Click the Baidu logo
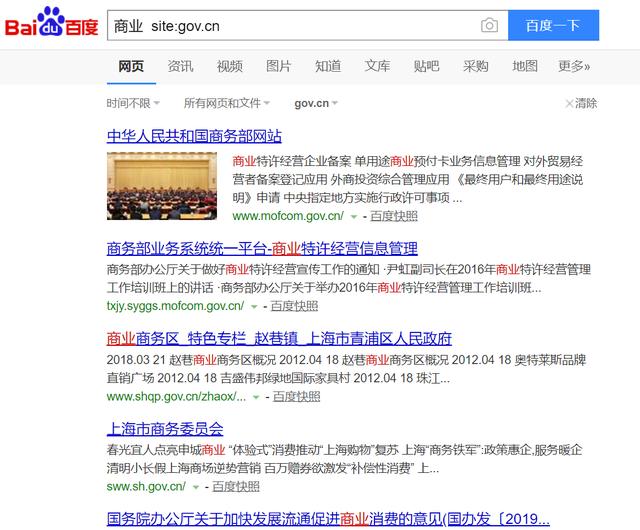Viewport: 640px width, 530px height. pos(51,22)
